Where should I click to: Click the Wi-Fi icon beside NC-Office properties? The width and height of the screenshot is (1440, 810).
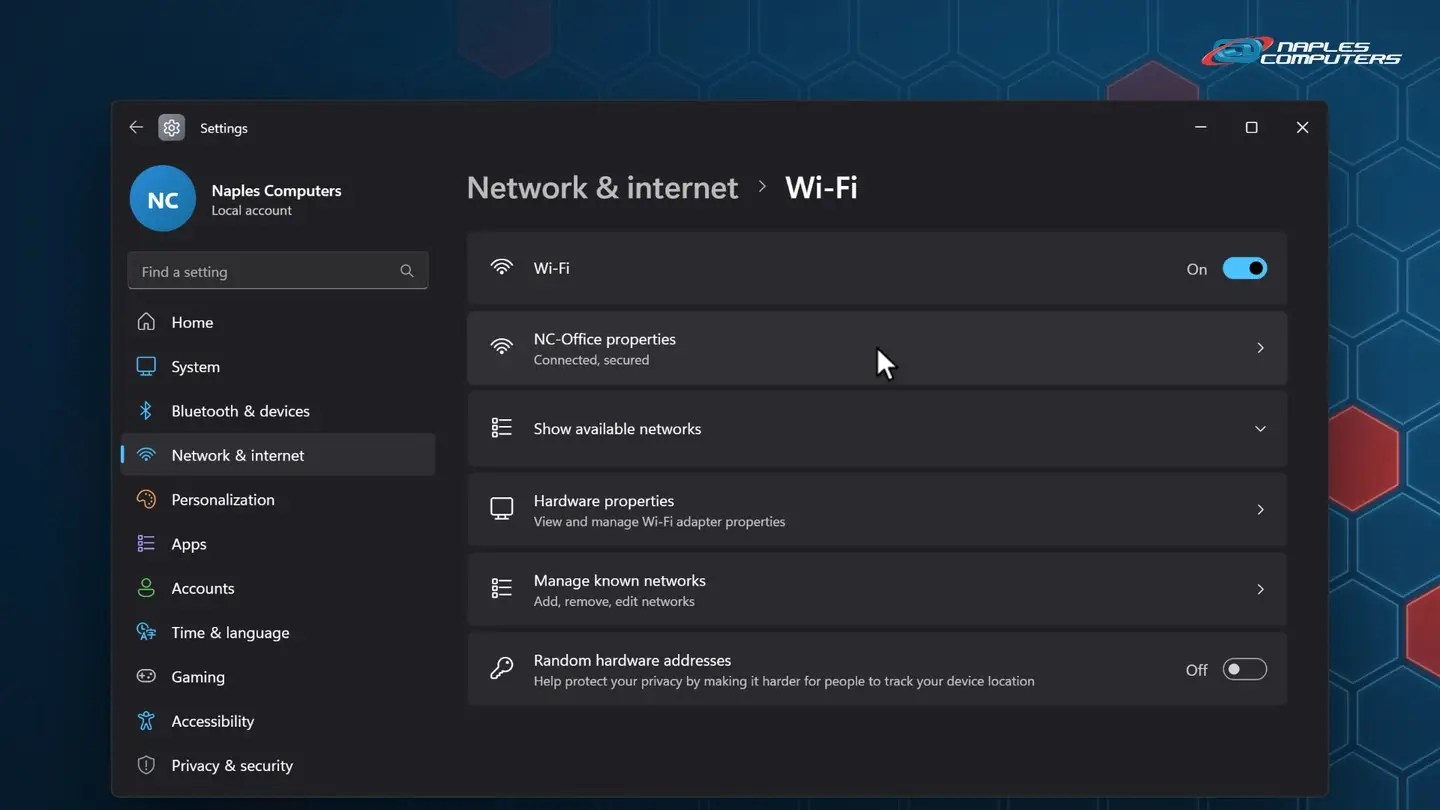pyautogui.click(x=501, y=348)
